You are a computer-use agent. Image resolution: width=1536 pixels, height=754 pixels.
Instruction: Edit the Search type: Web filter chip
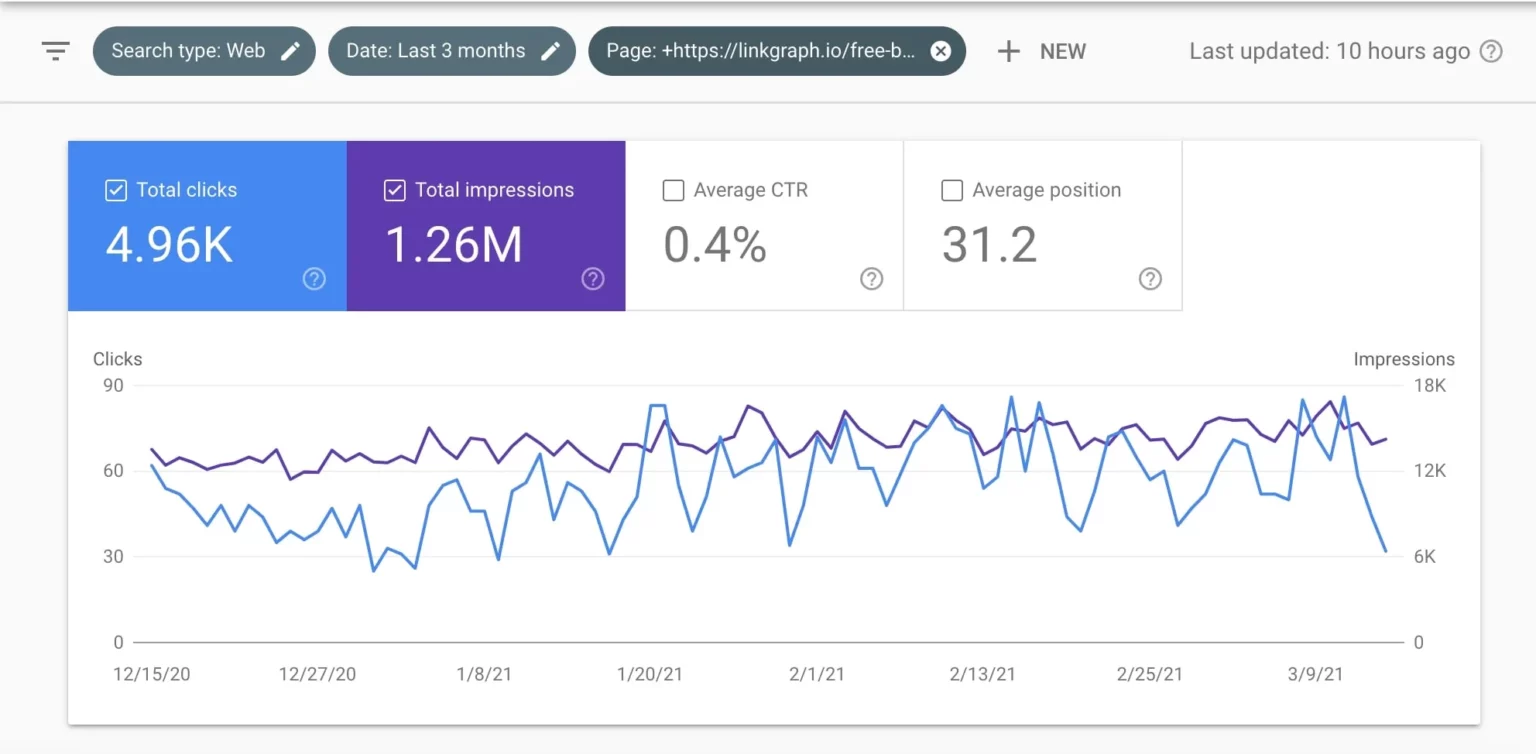click(188, 51)
